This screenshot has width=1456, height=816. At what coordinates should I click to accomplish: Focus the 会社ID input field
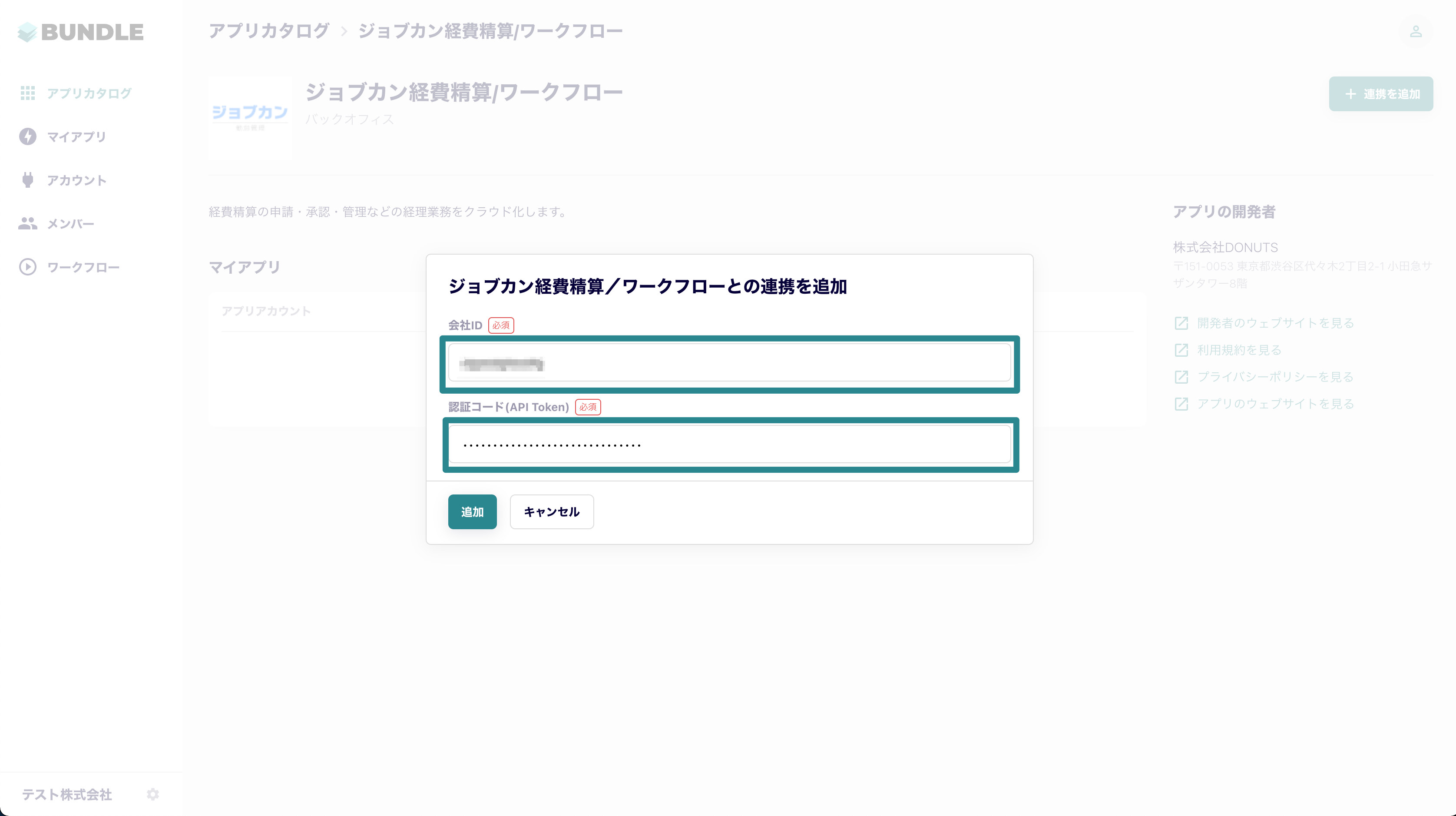click(x=729, y=363)
